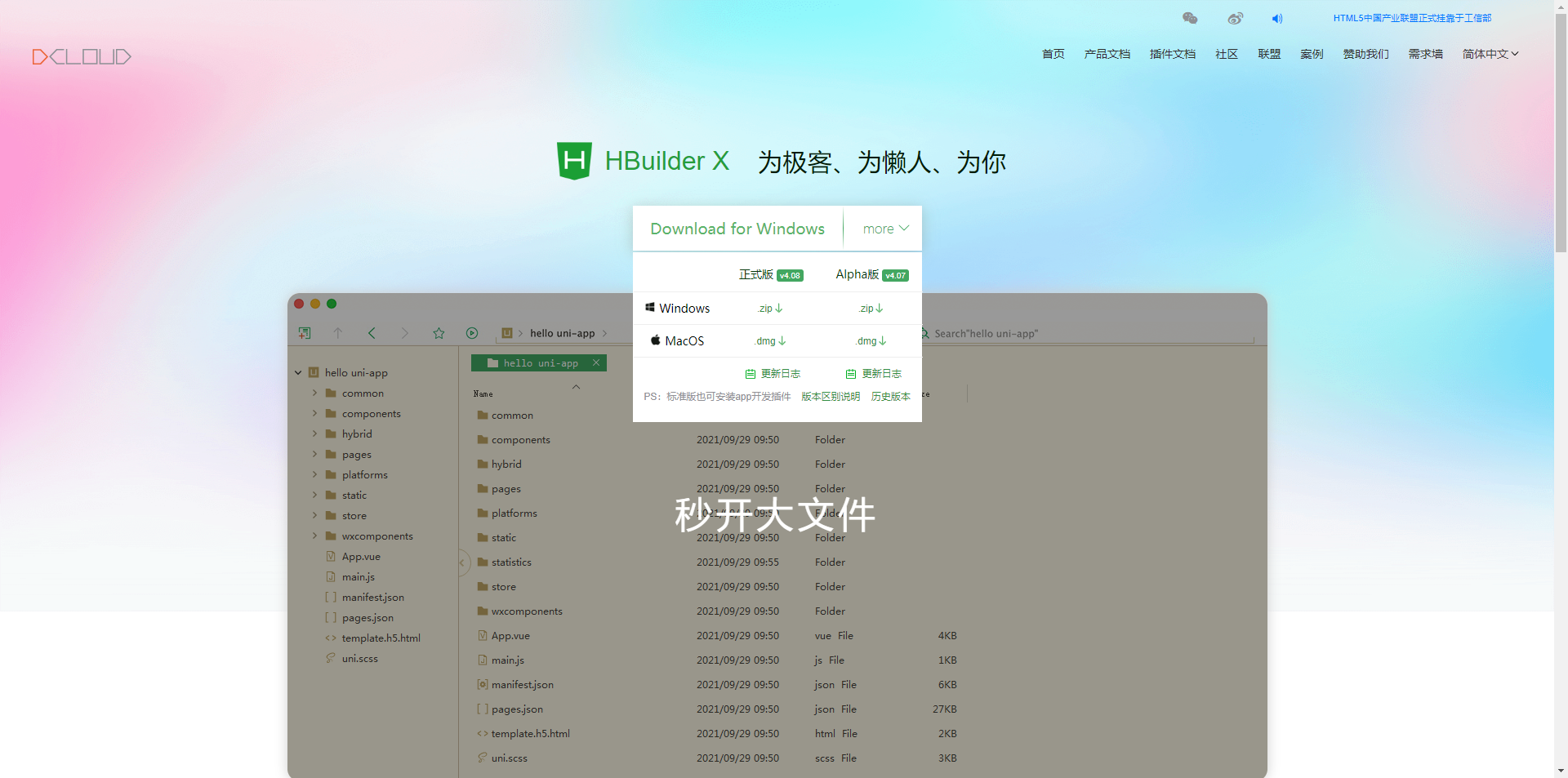Expand the pages folder in tree
This screenshot has height=778, width=1568.
coord(314,454)
